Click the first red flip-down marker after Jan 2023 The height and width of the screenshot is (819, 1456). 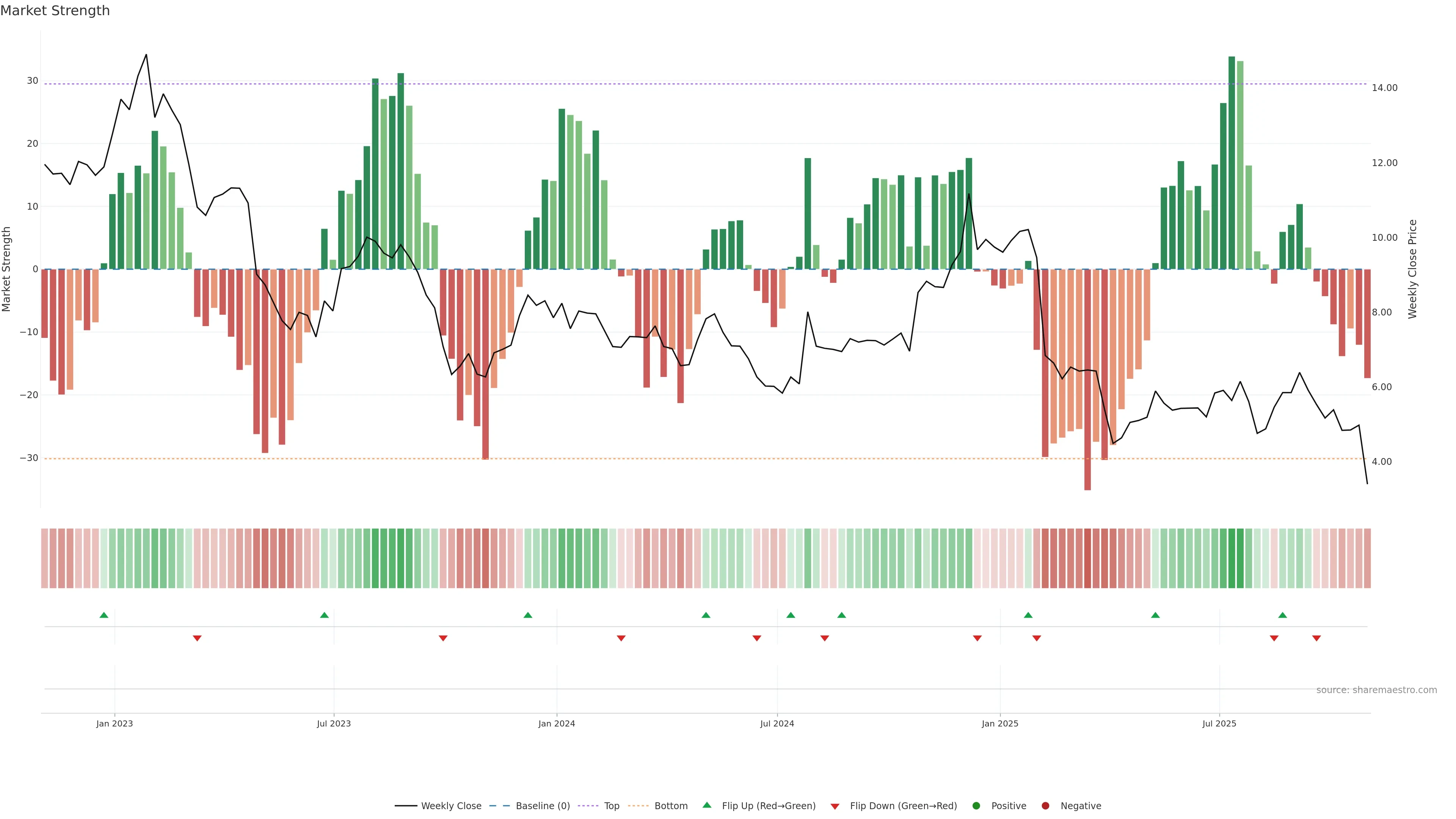pyautogui.click(x=197, y=638)
